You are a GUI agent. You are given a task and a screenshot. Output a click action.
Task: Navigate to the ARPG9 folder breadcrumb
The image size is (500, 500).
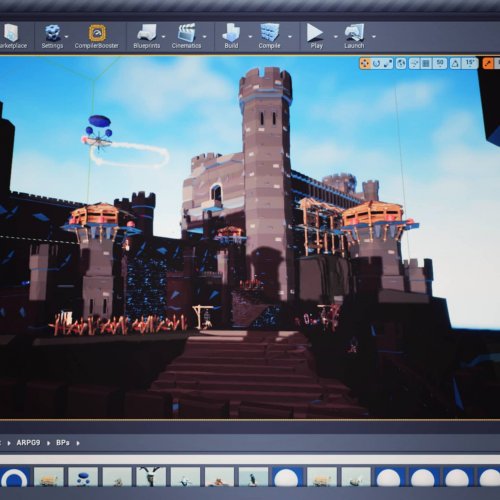pos(28,443)
